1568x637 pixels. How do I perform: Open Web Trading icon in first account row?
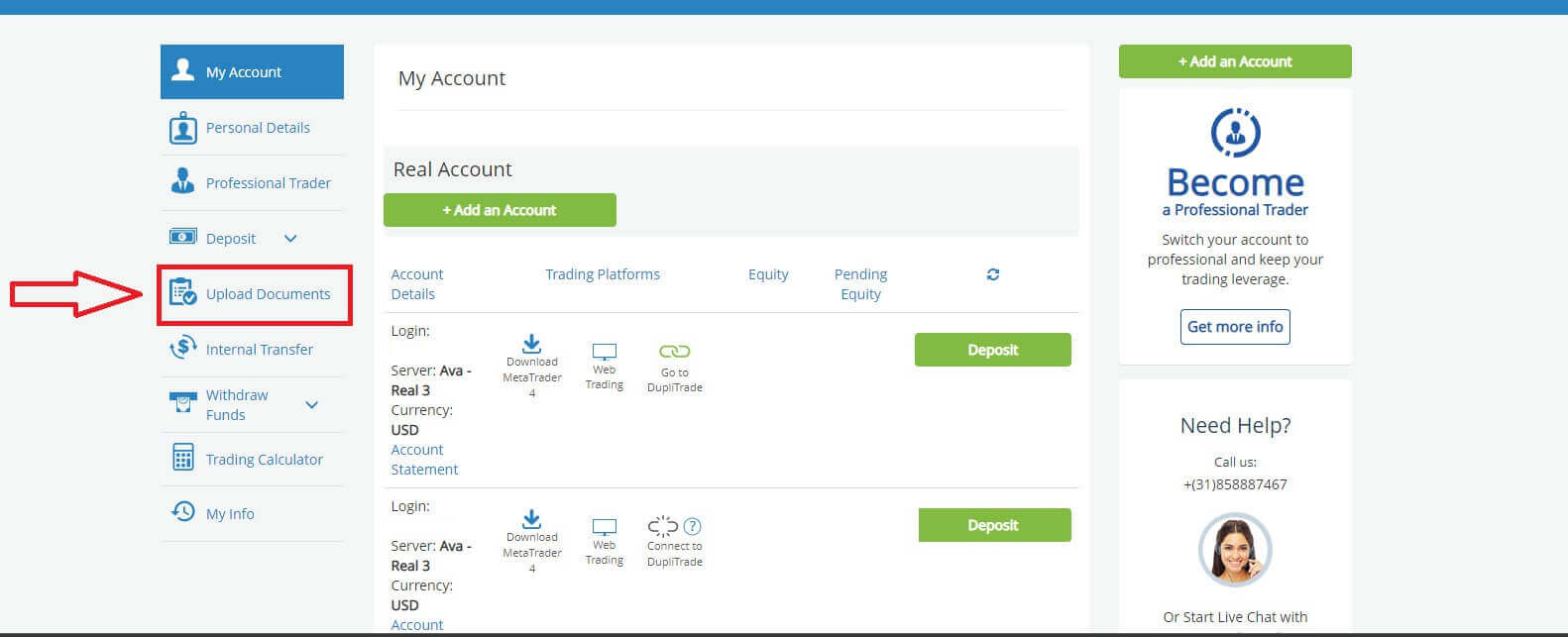604,352
